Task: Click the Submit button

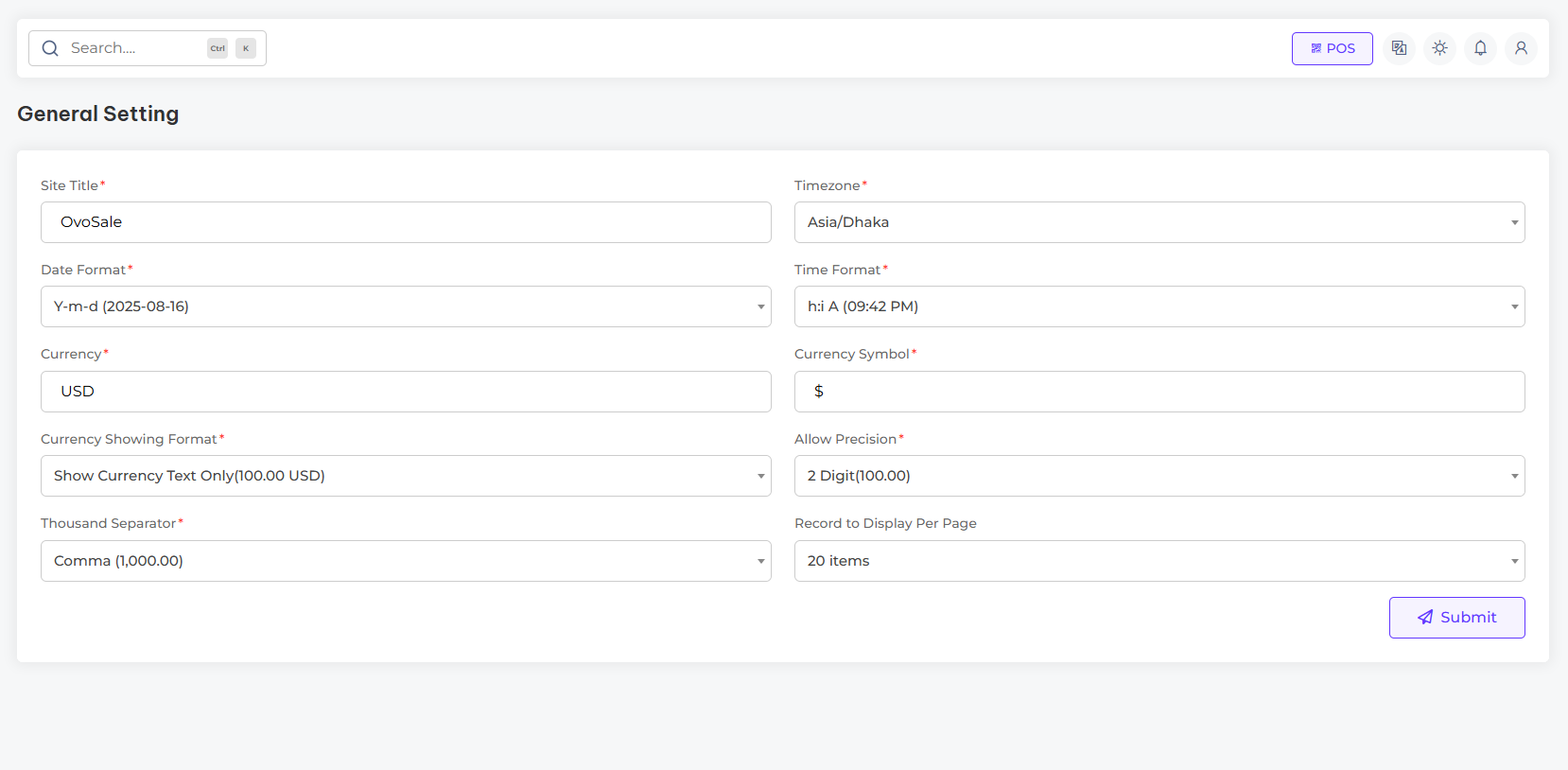Action: (1456, 618)
